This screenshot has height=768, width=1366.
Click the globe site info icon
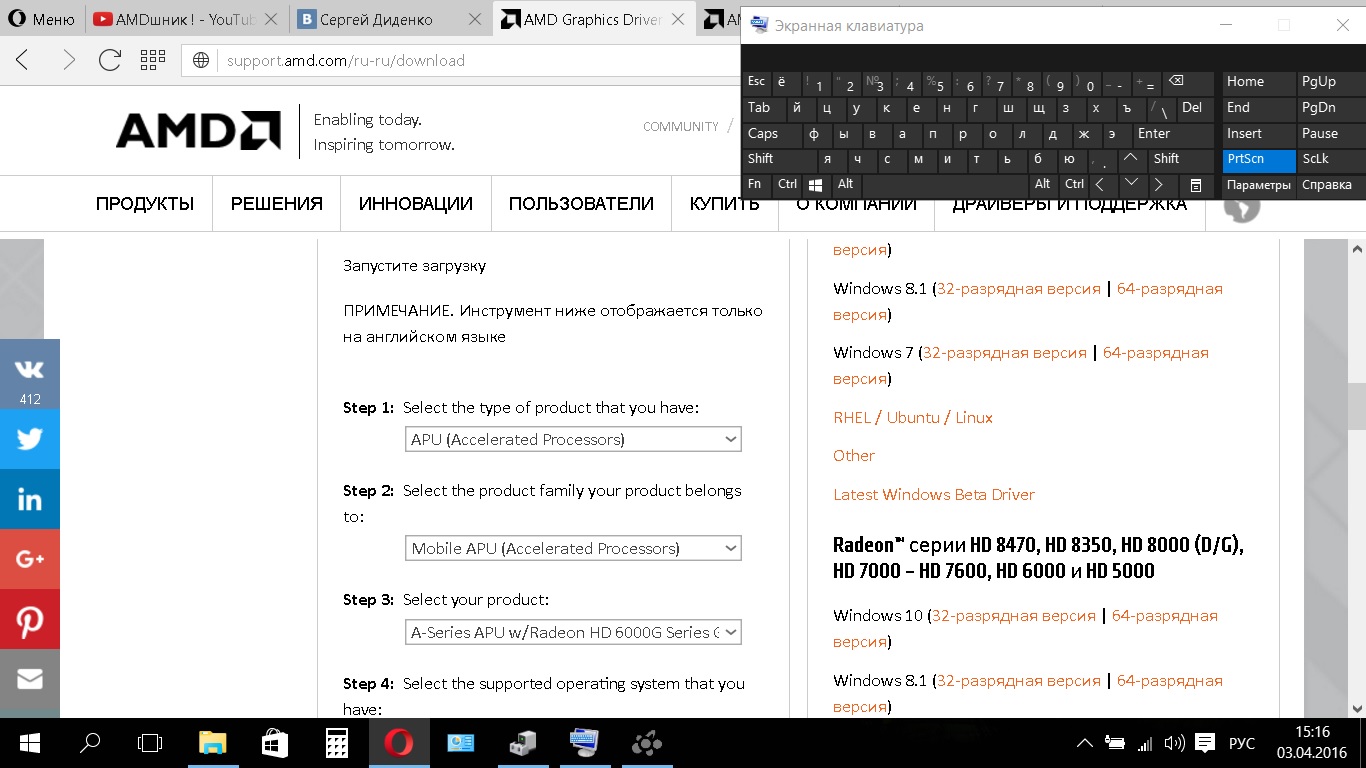[x=201, y=60]
